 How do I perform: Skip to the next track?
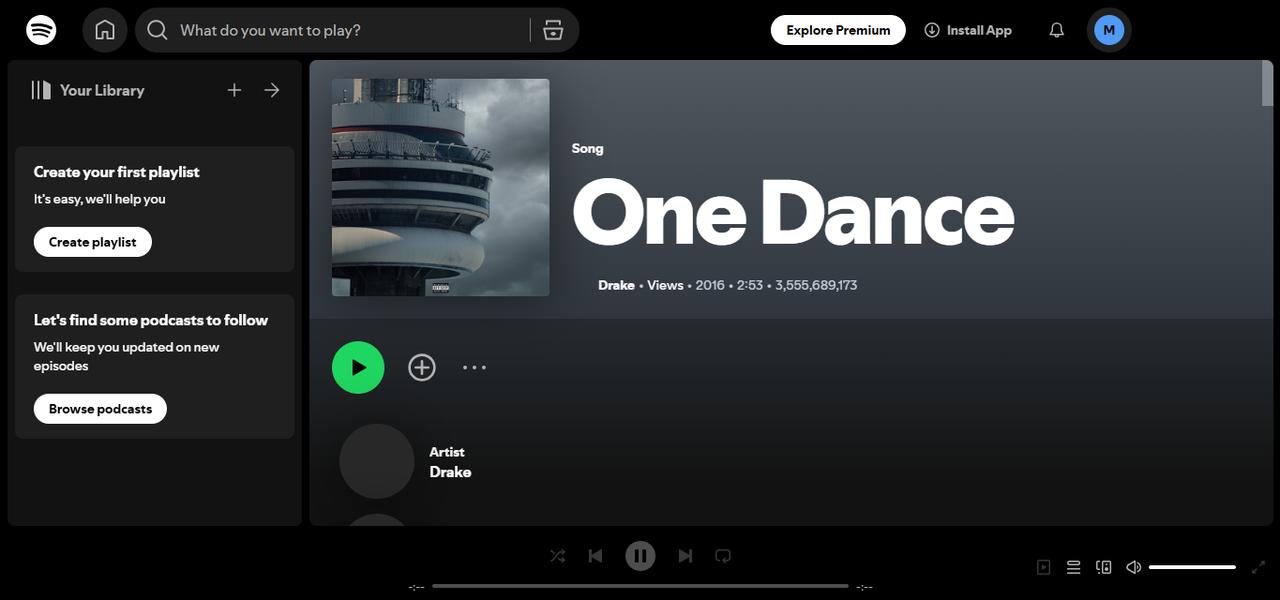coord(685,555)
